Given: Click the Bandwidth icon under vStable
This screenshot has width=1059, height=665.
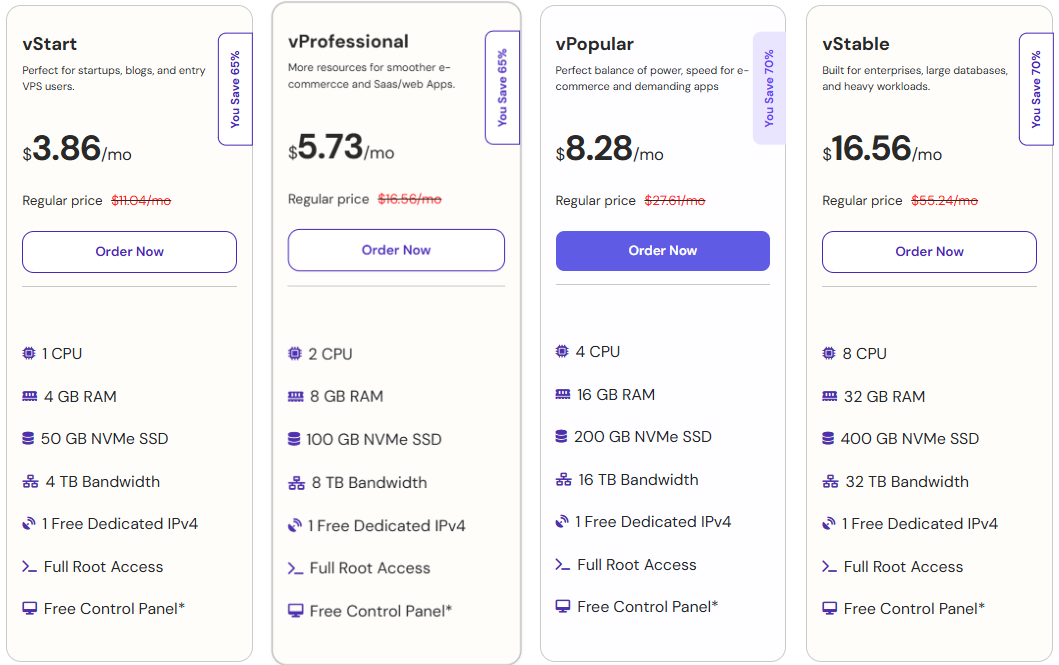Looking at the screenshot, I should point(830,481).
